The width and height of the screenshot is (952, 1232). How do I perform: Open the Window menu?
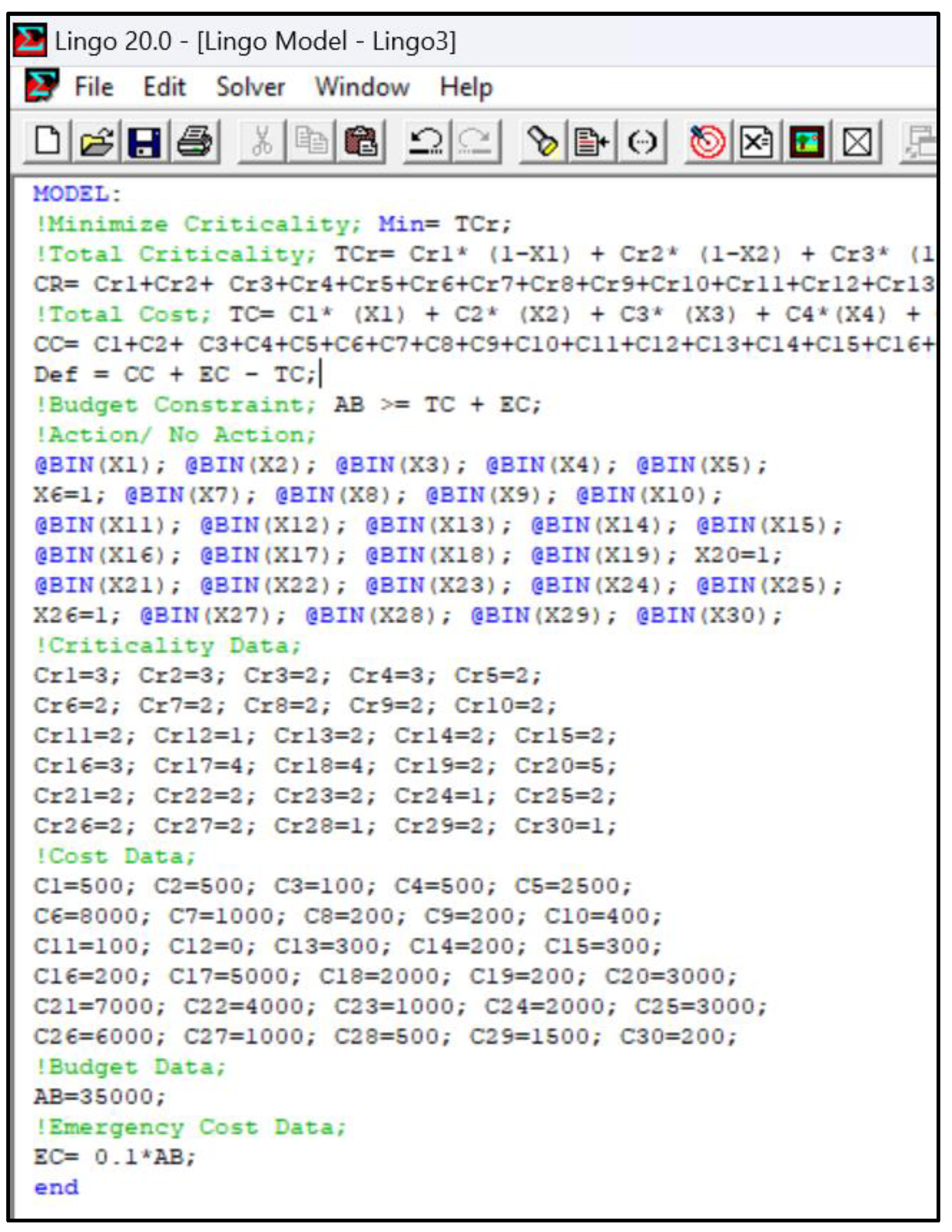(x=362, y=88)
